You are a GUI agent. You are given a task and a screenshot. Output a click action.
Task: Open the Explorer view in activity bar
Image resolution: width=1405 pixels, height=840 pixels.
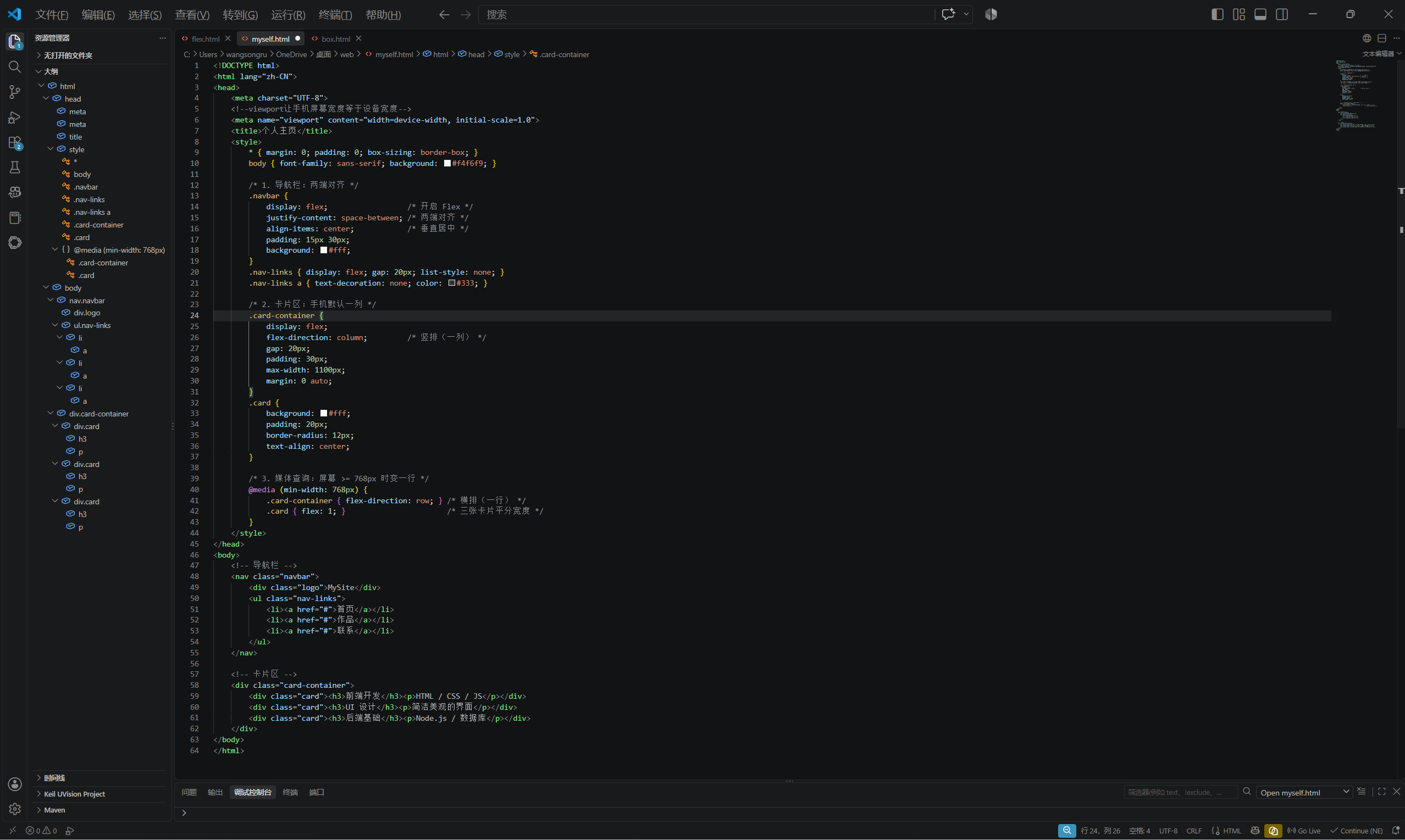click(15, 41)
